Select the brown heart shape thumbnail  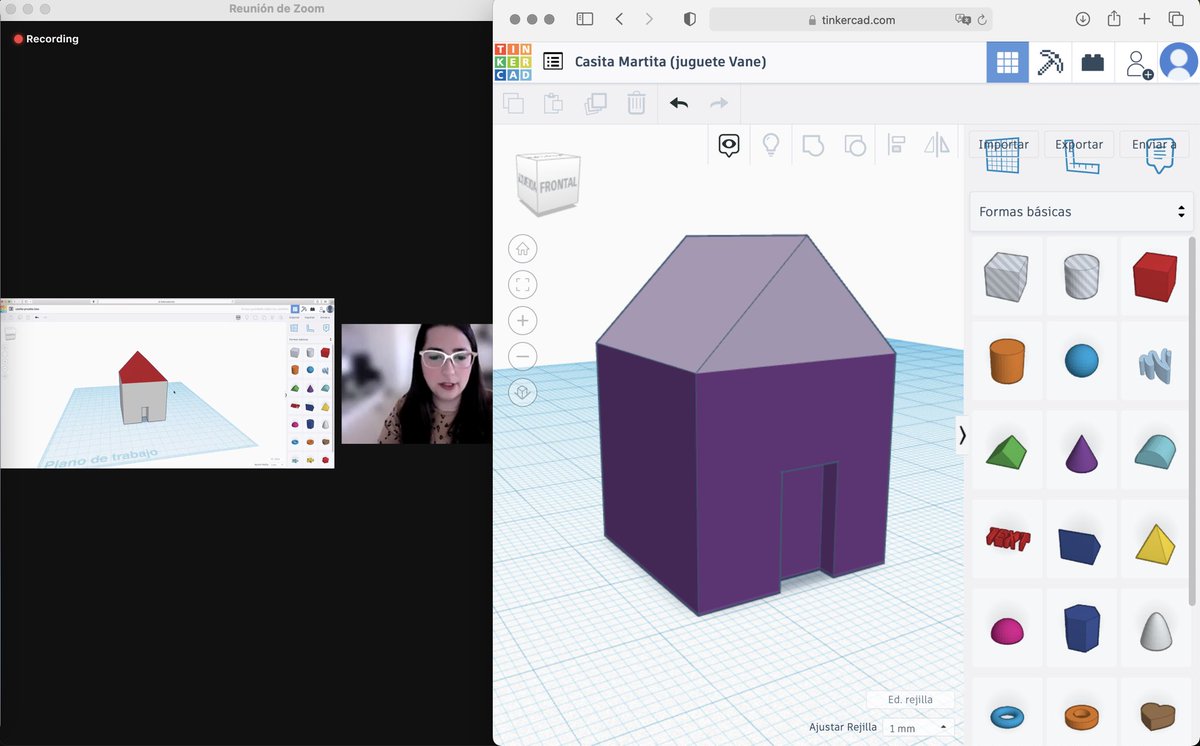(x=1155, y=716)
